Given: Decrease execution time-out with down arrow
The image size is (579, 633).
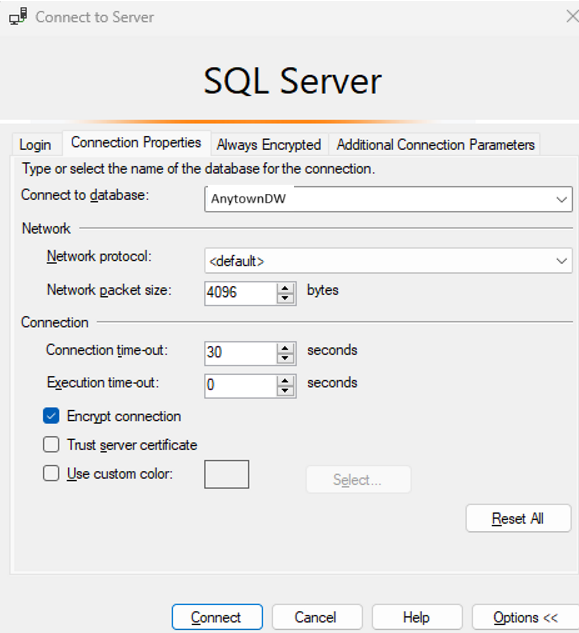Looking at the screenshot, I should pos(285,391).
